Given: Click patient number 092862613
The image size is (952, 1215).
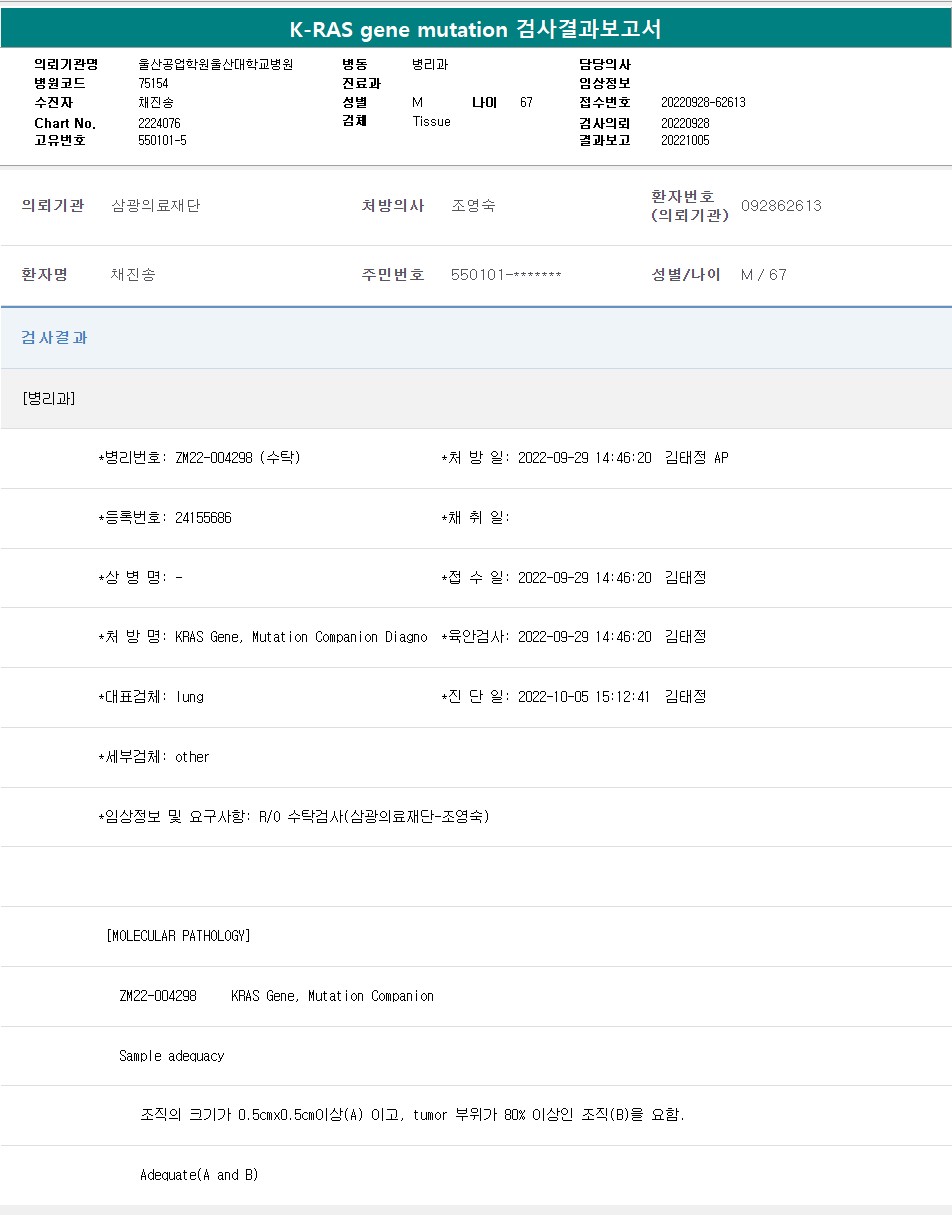Looking at the screenshot, I should tap(781, 206).
